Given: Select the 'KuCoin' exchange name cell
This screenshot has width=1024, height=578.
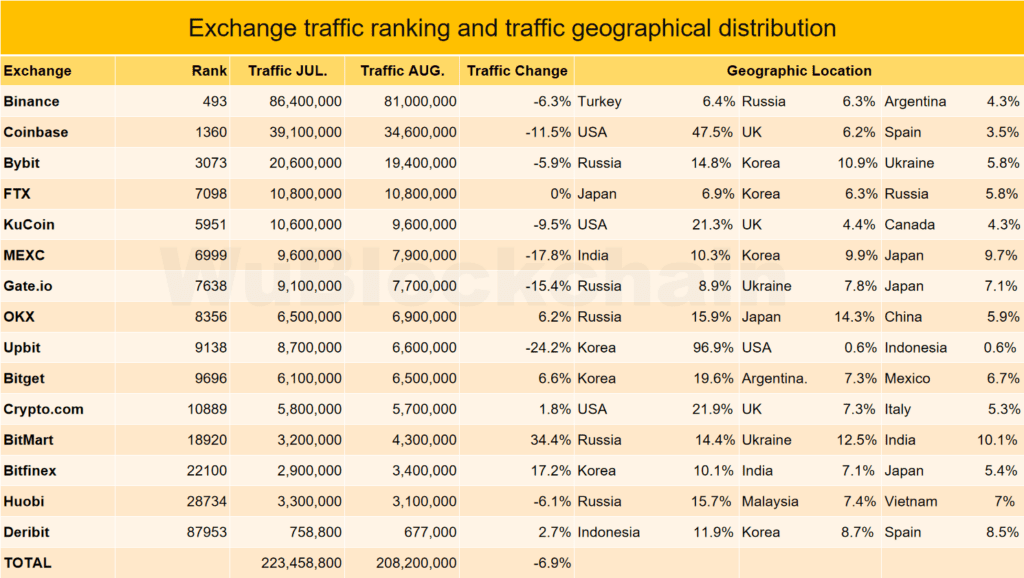Looking at the screenshot, I should tap(29, 224).
